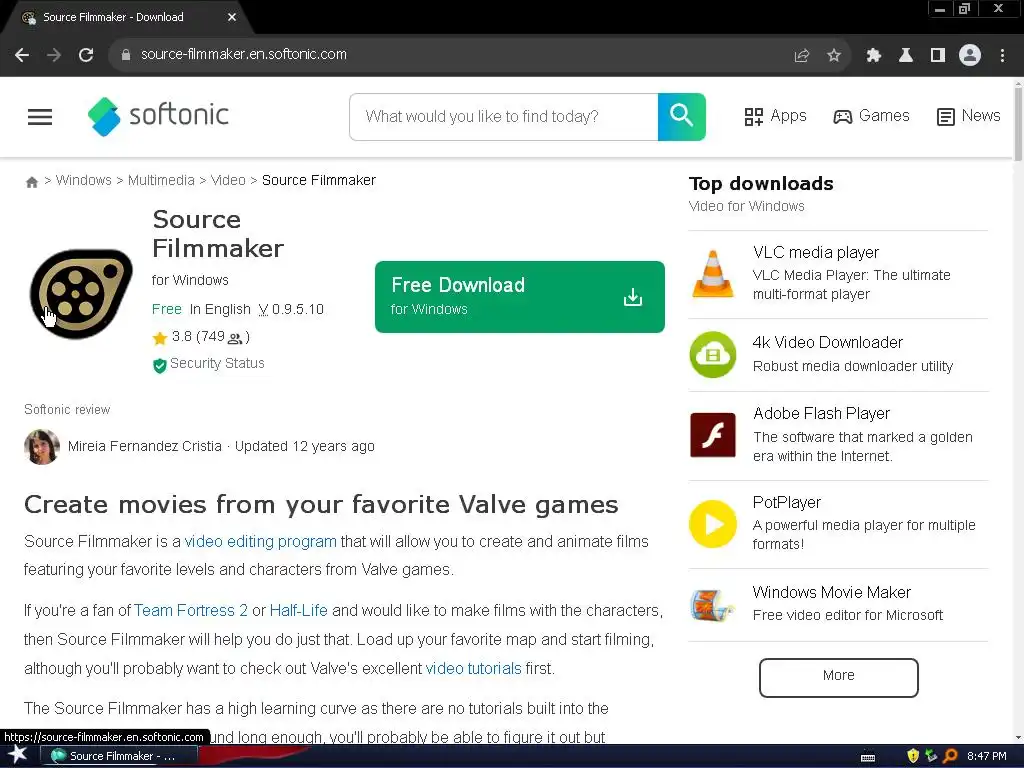Click the PotPlayer yellow play icon

tap(712, 524)
